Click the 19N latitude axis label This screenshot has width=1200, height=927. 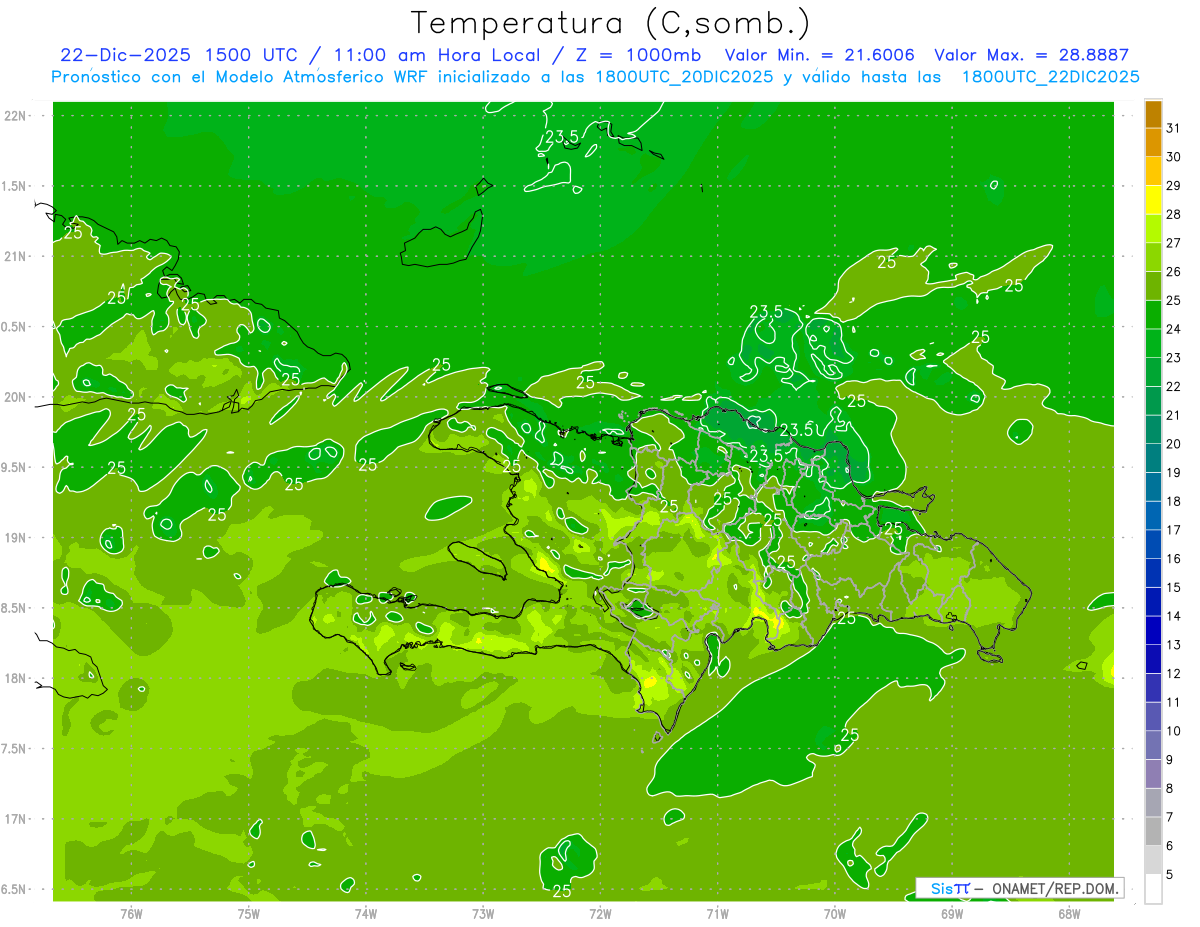(15, 537)
